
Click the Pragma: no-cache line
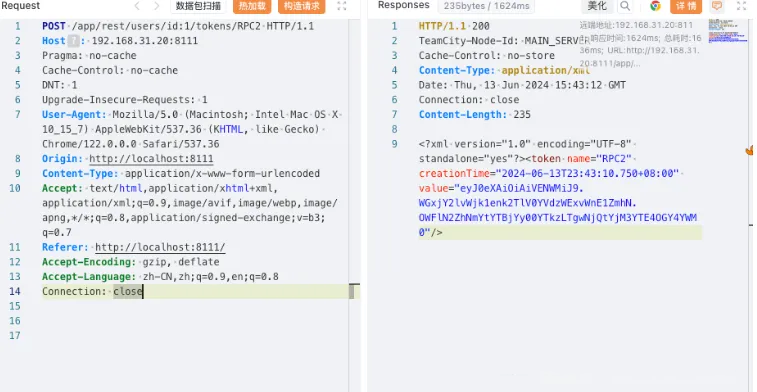89,56
